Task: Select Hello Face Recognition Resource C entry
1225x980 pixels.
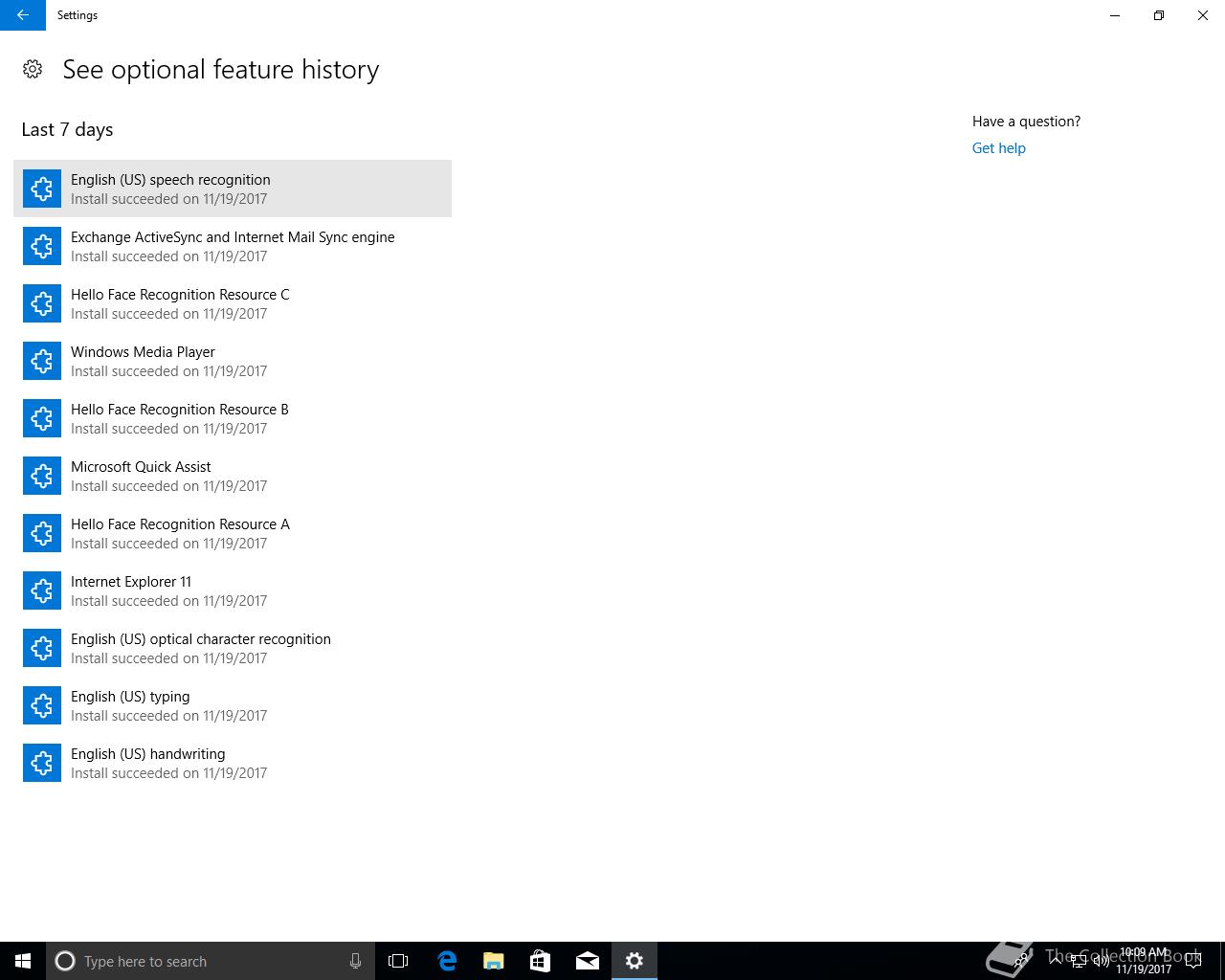Action: (233, 303)
